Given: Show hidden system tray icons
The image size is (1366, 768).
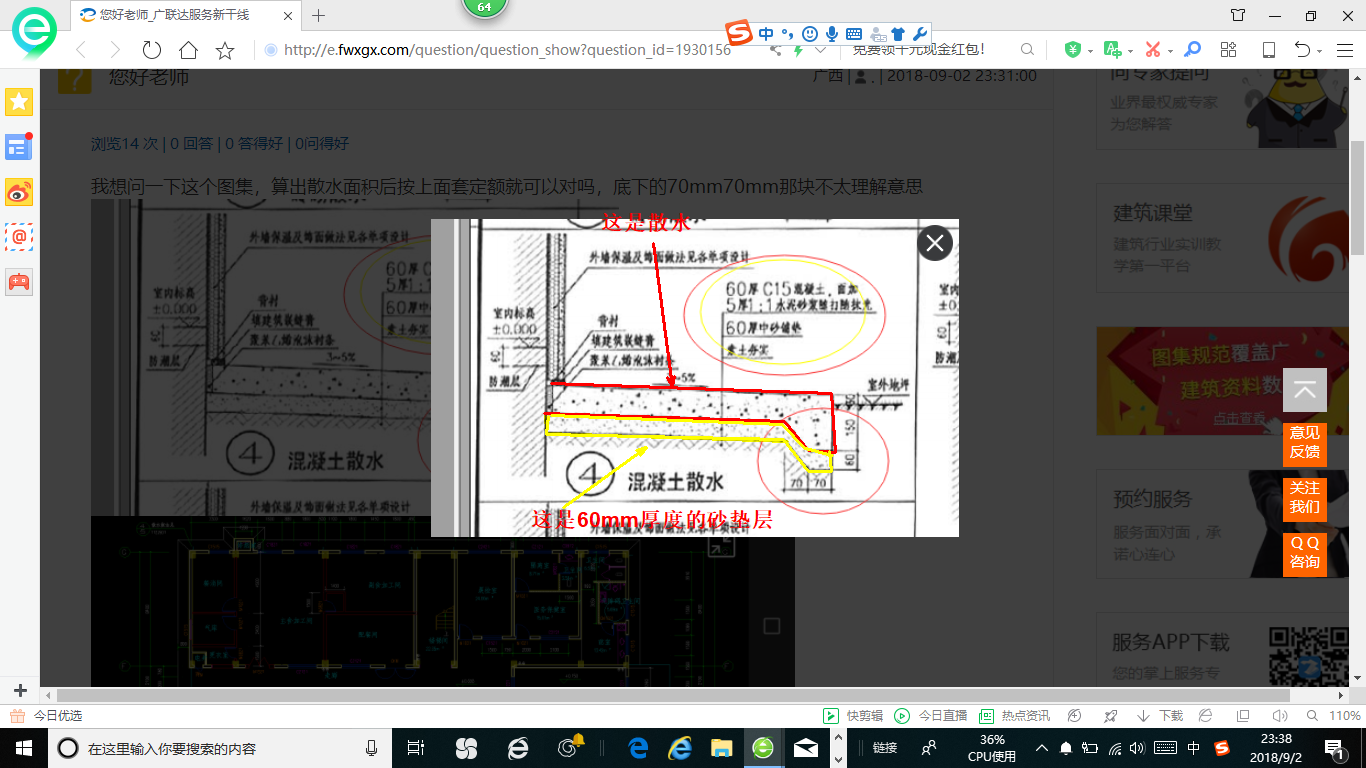Looking at the screenshot, I should [x=1041, y=748].
